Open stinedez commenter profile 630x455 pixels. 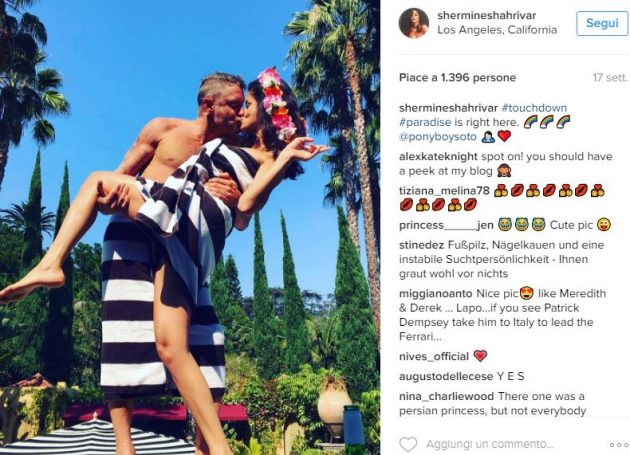click(421, 245)
